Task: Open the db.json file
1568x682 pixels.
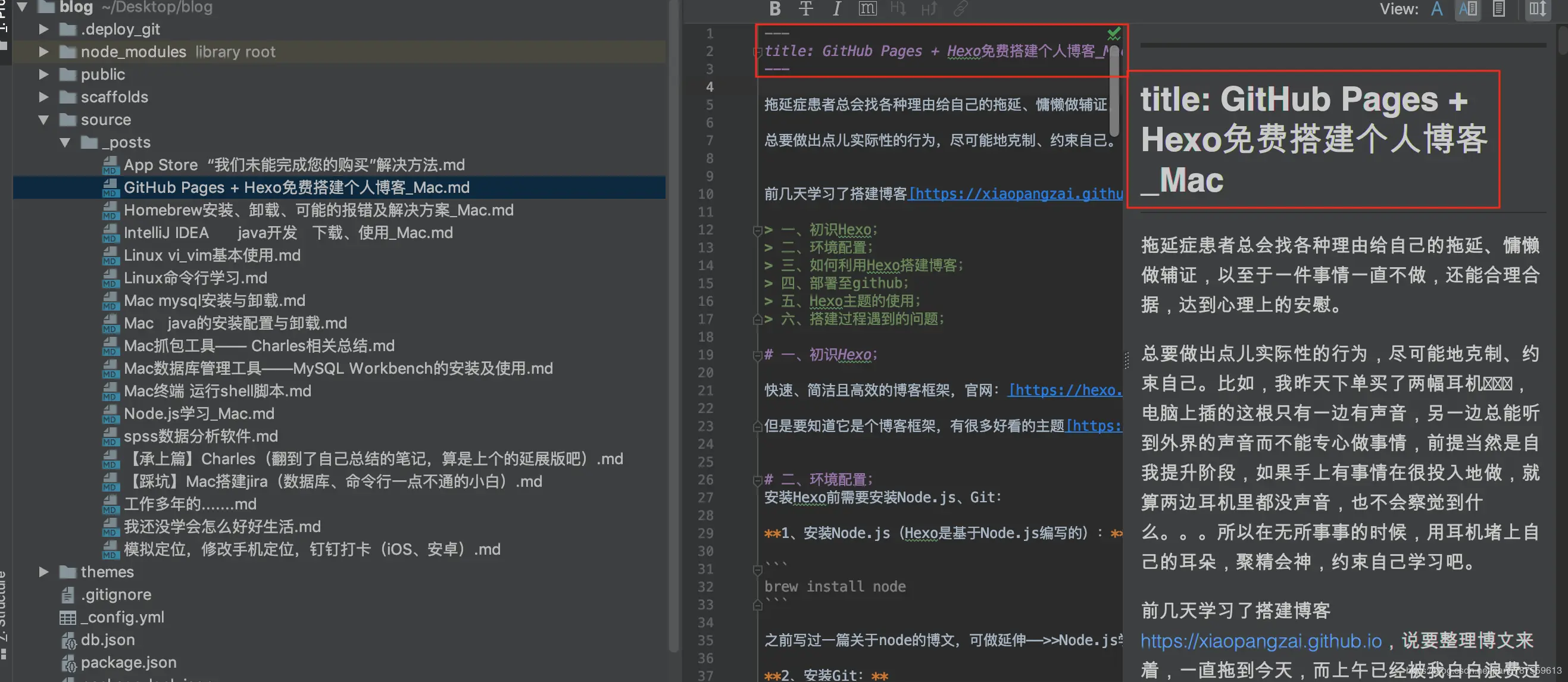Action: point(107,639)
